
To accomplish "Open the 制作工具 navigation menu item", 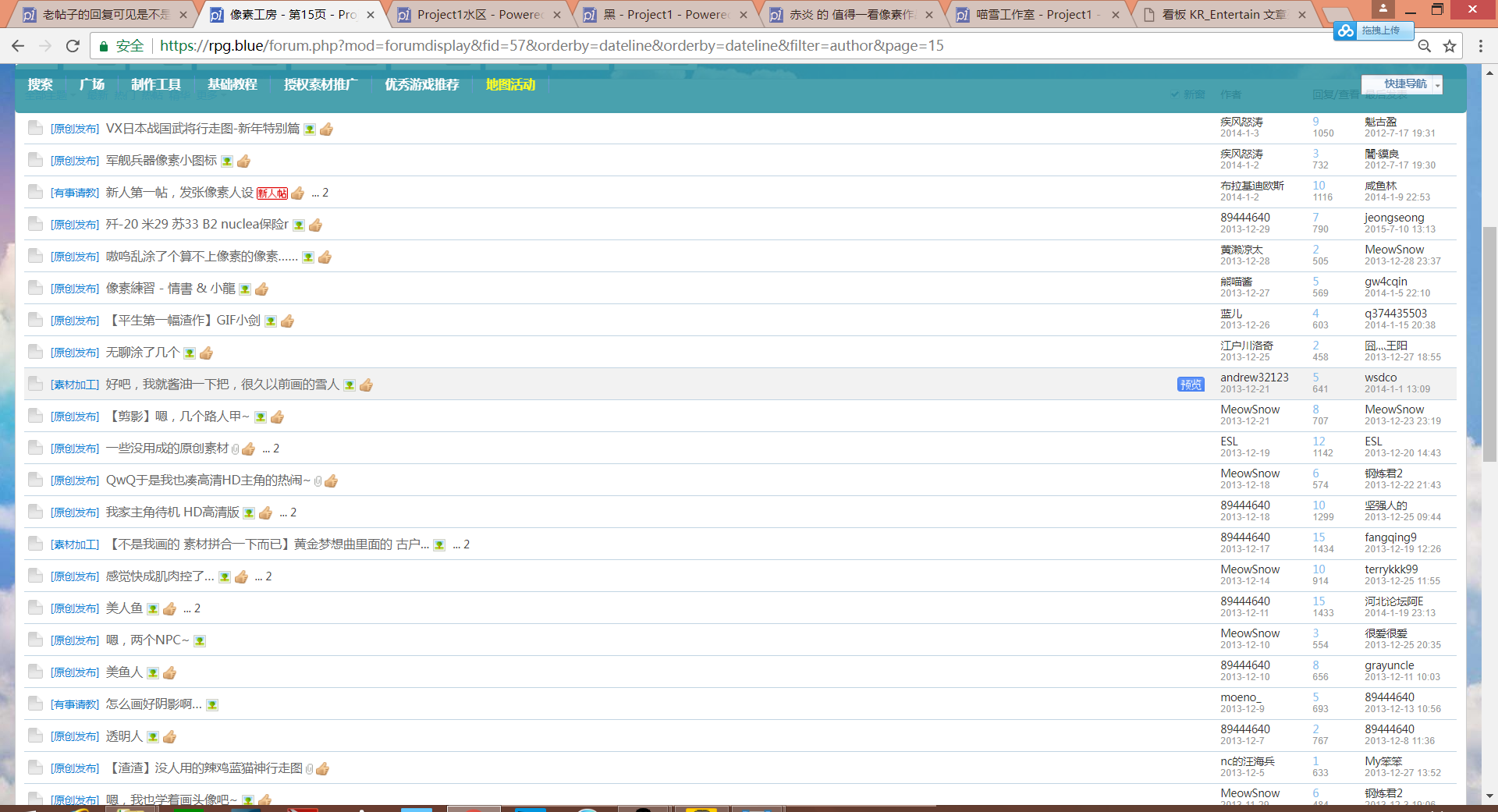I will click(x=156, y=84).
